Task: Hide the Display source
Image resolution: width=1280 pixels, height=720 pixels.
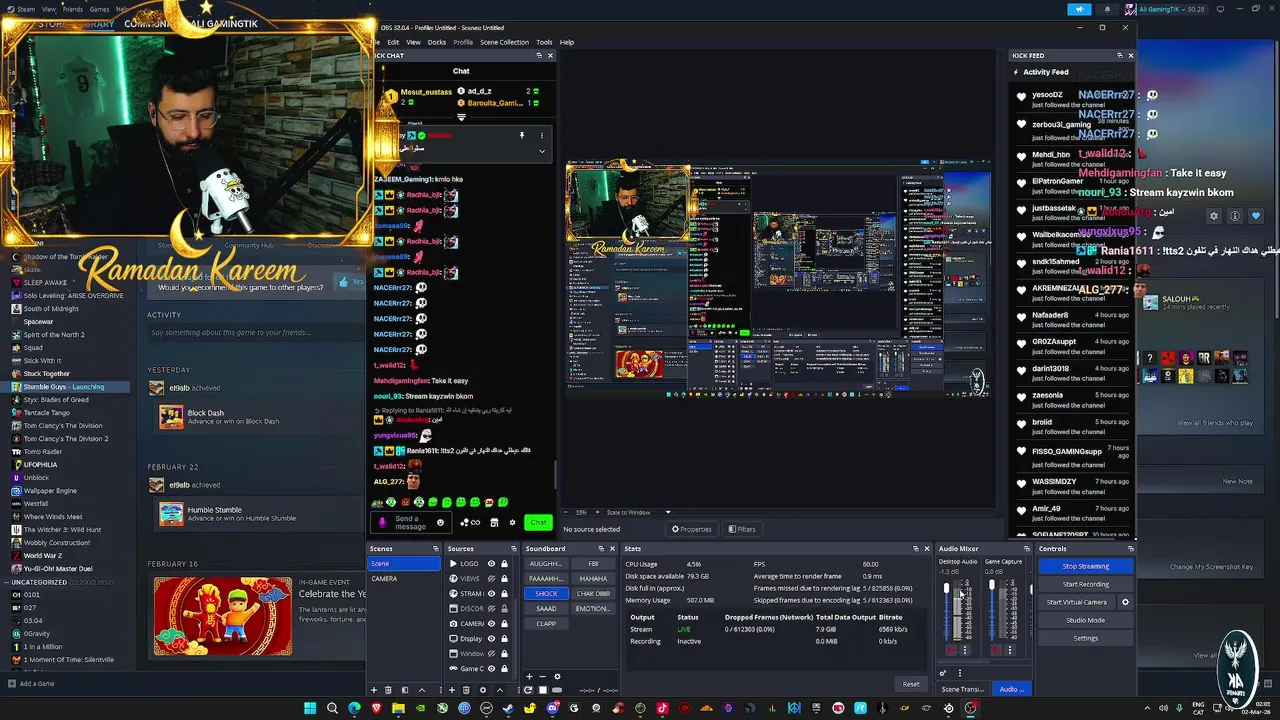Action: tap(491, 639)
